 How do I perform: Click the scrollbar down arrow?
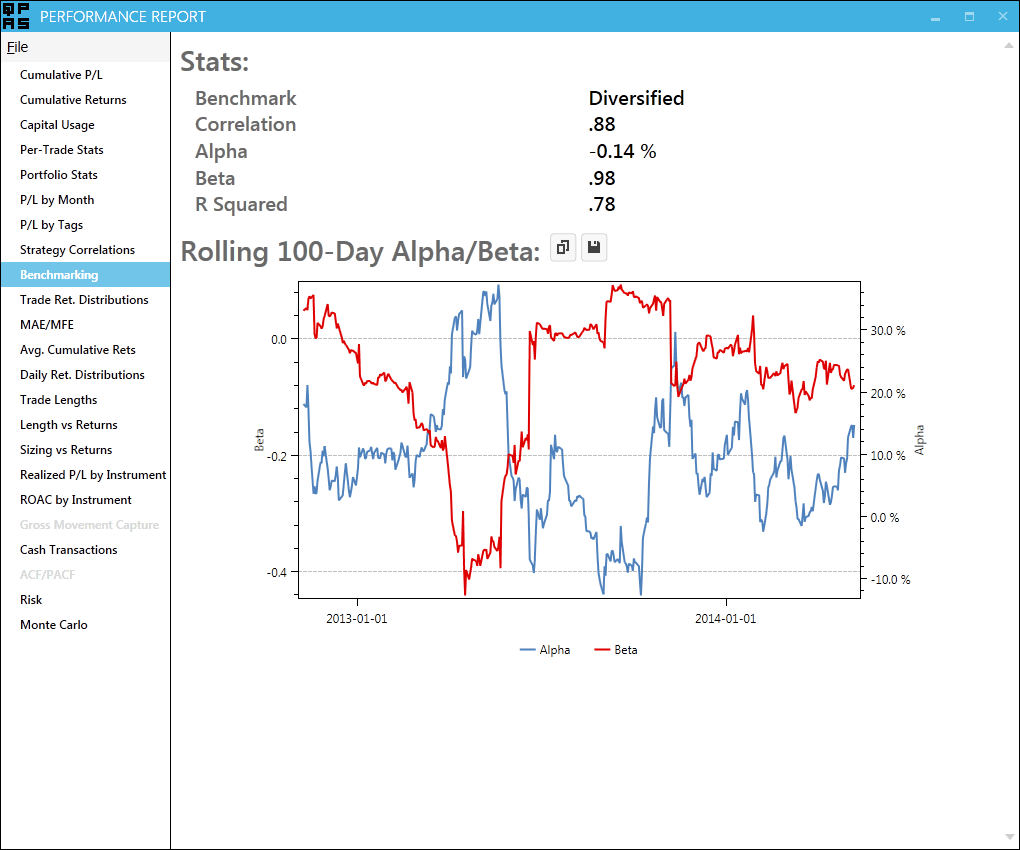coord(1008,837)
